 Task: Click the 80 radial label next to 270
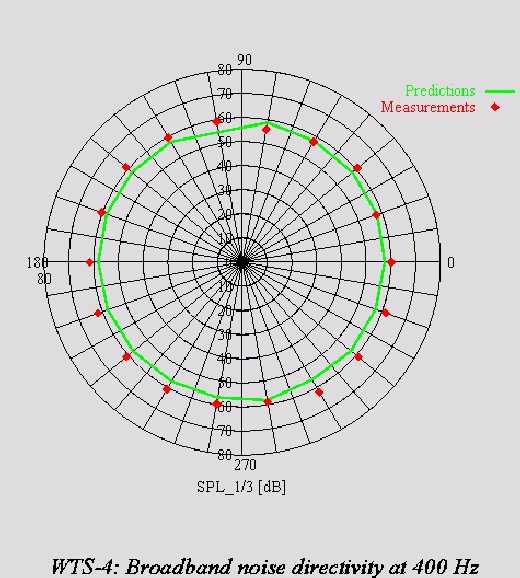[x=225, y=455]
